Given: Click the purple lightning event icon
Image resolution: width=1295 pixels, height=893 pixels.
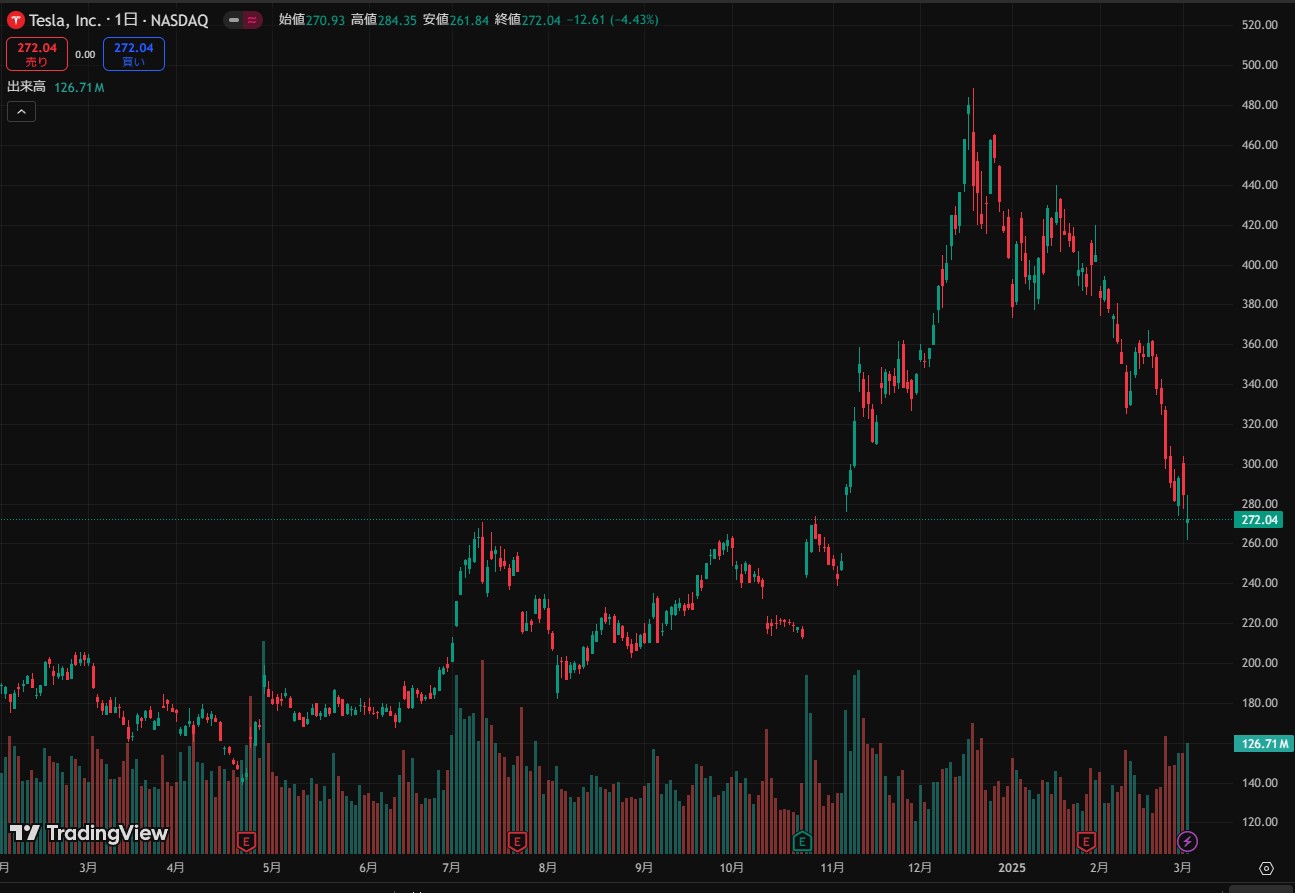Looking at the screenshot, I should (x=1187, y=841).
